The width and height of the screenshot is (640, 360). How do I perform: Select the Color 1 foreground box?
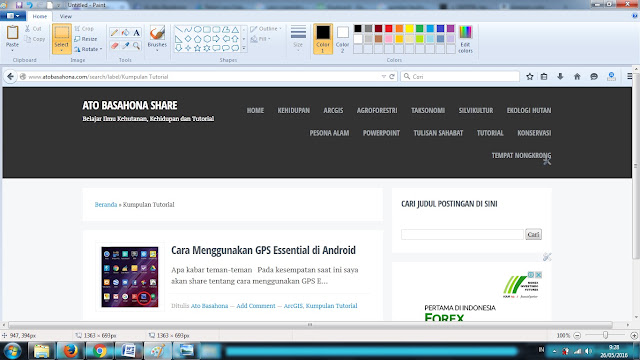323,39
